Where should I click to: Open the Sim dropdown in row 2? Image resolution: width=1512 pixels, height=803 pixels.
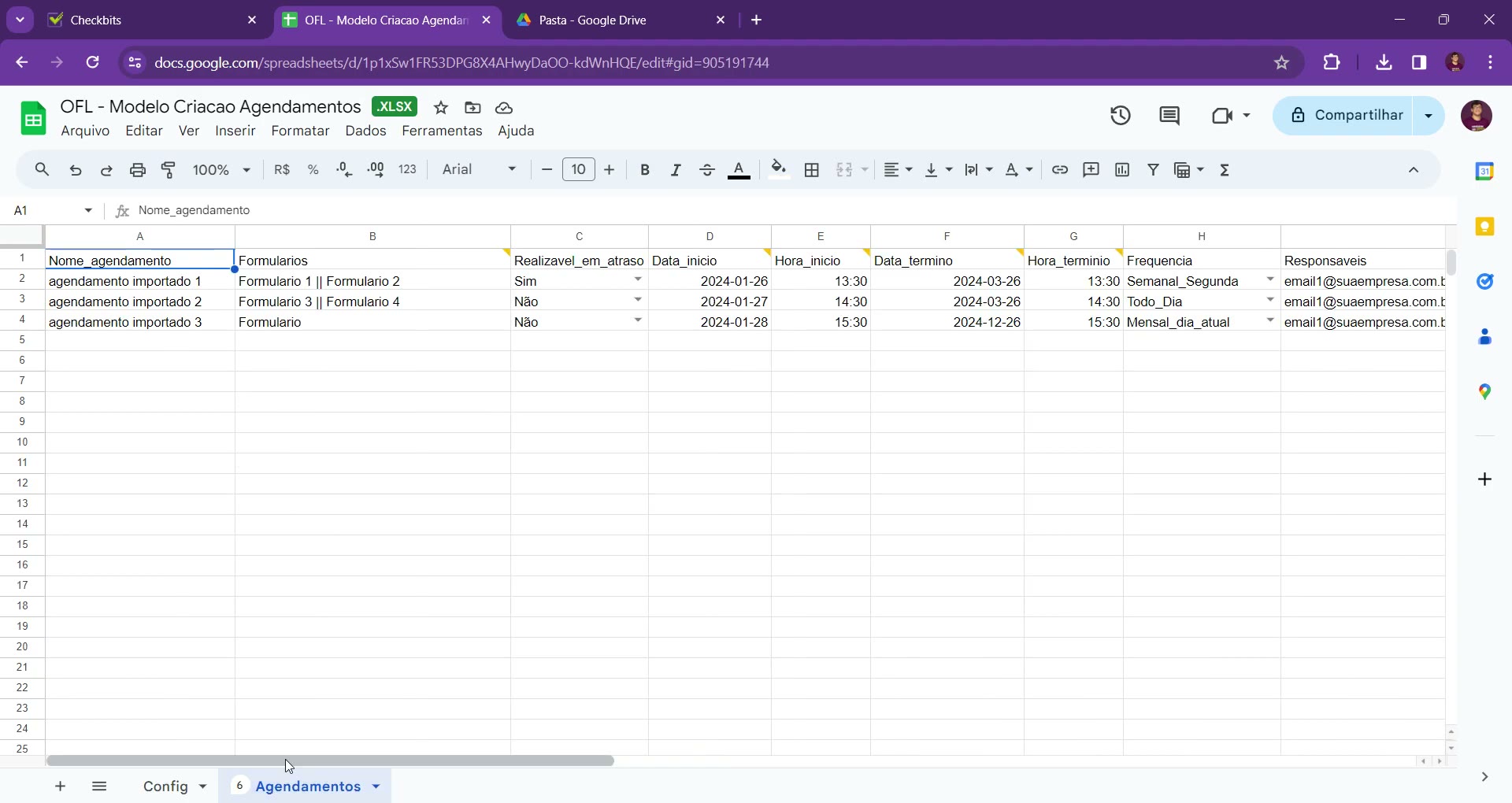[x=638, y=280]
